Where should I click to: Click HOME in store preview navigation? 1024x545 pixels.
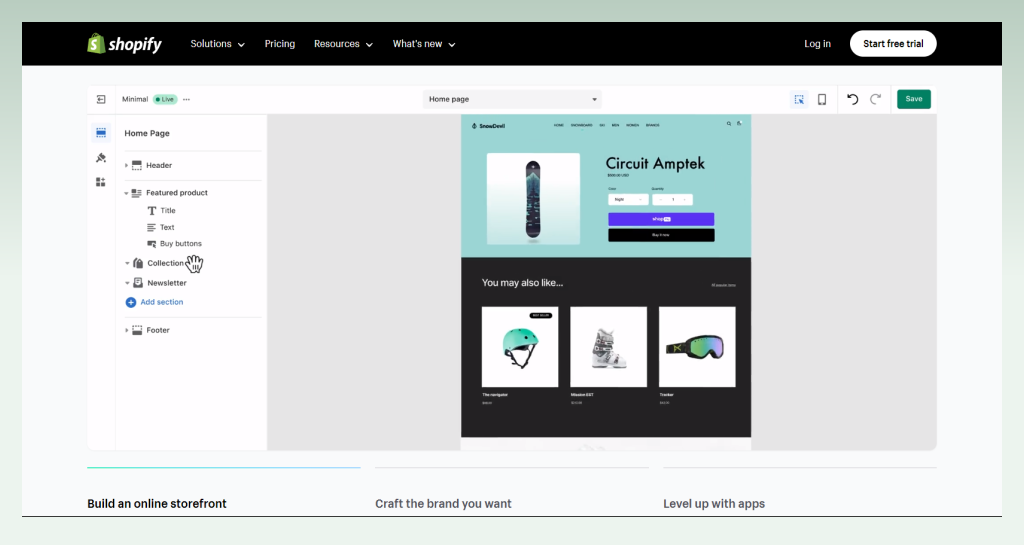(558, 125)
